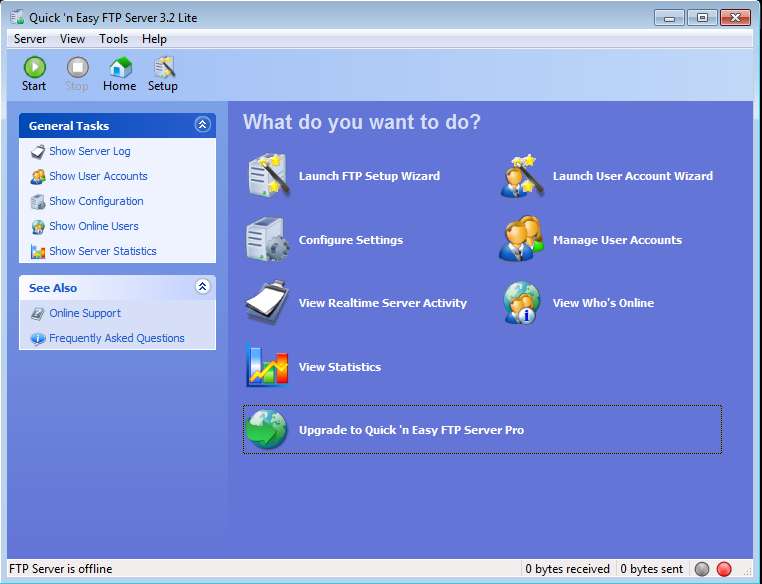Click the Frequently Asked Questions info icon

coord(37,339)
